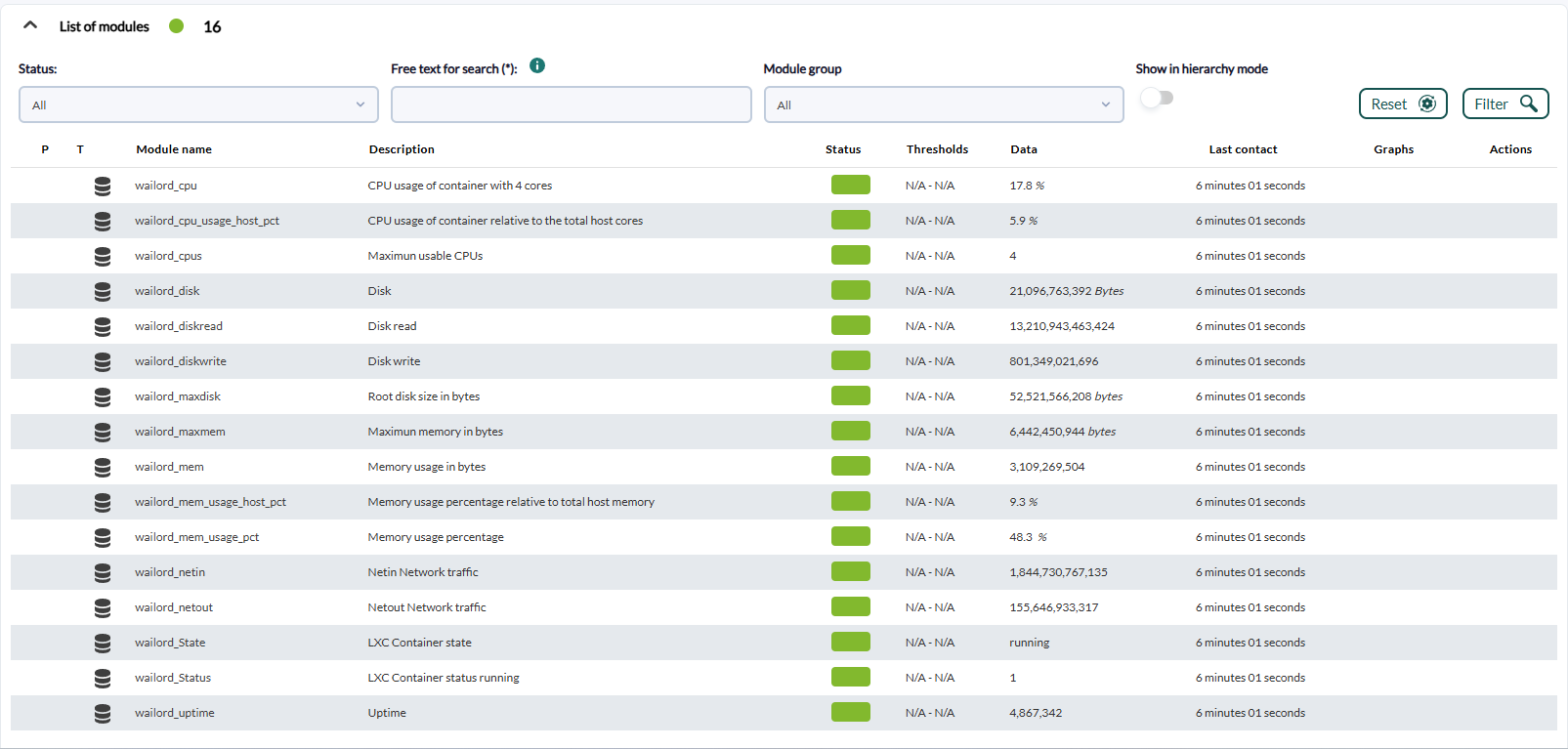Click the module count 16
The height and width of the screenshot is (749, 1568).
212,26
